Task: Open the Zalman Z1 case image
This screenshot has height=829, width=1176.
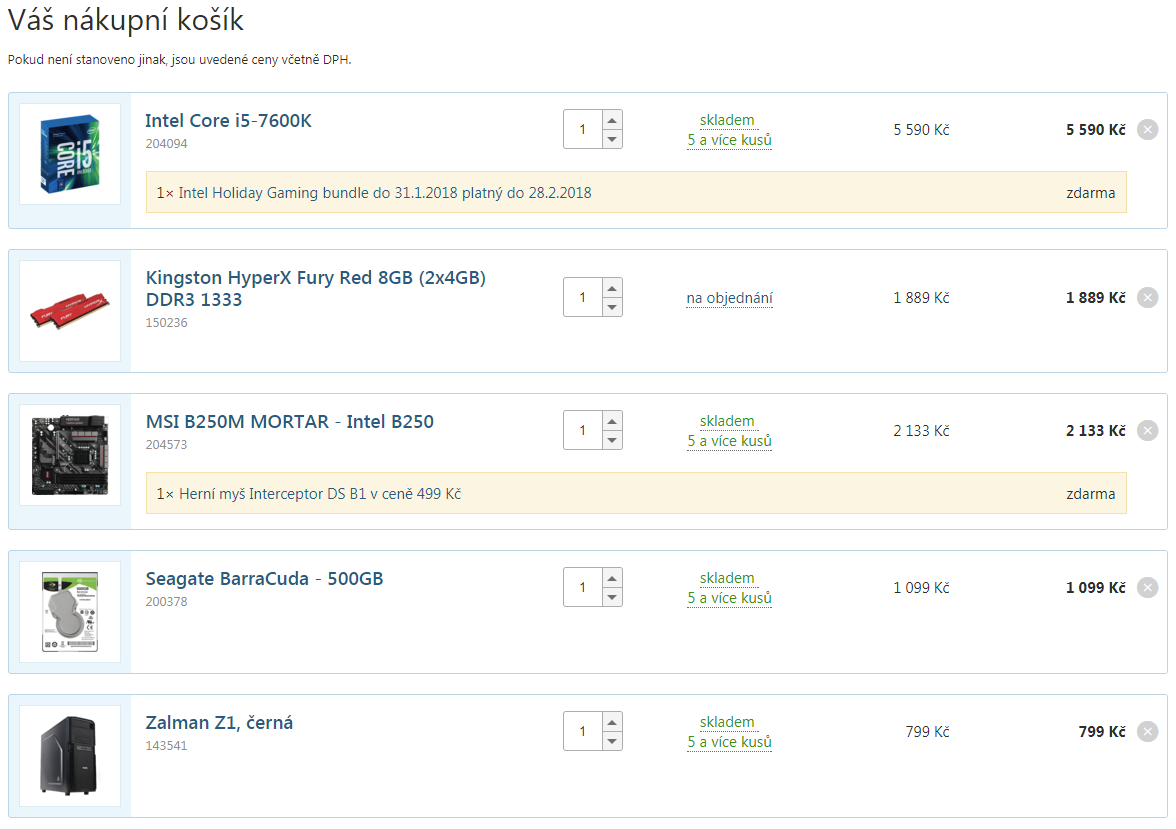Action: (70, 756)
